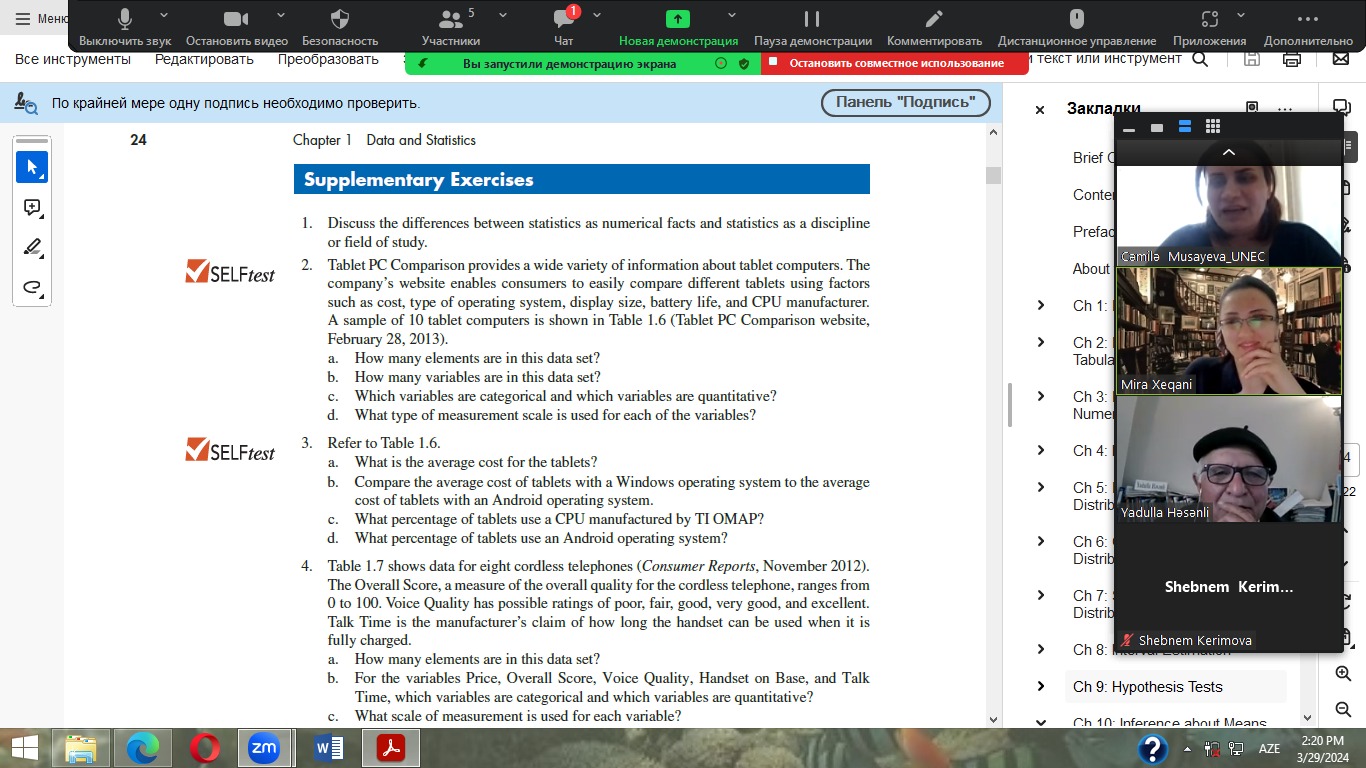
Task: Stop screen sharing button
Action: [x=895, y=63]
